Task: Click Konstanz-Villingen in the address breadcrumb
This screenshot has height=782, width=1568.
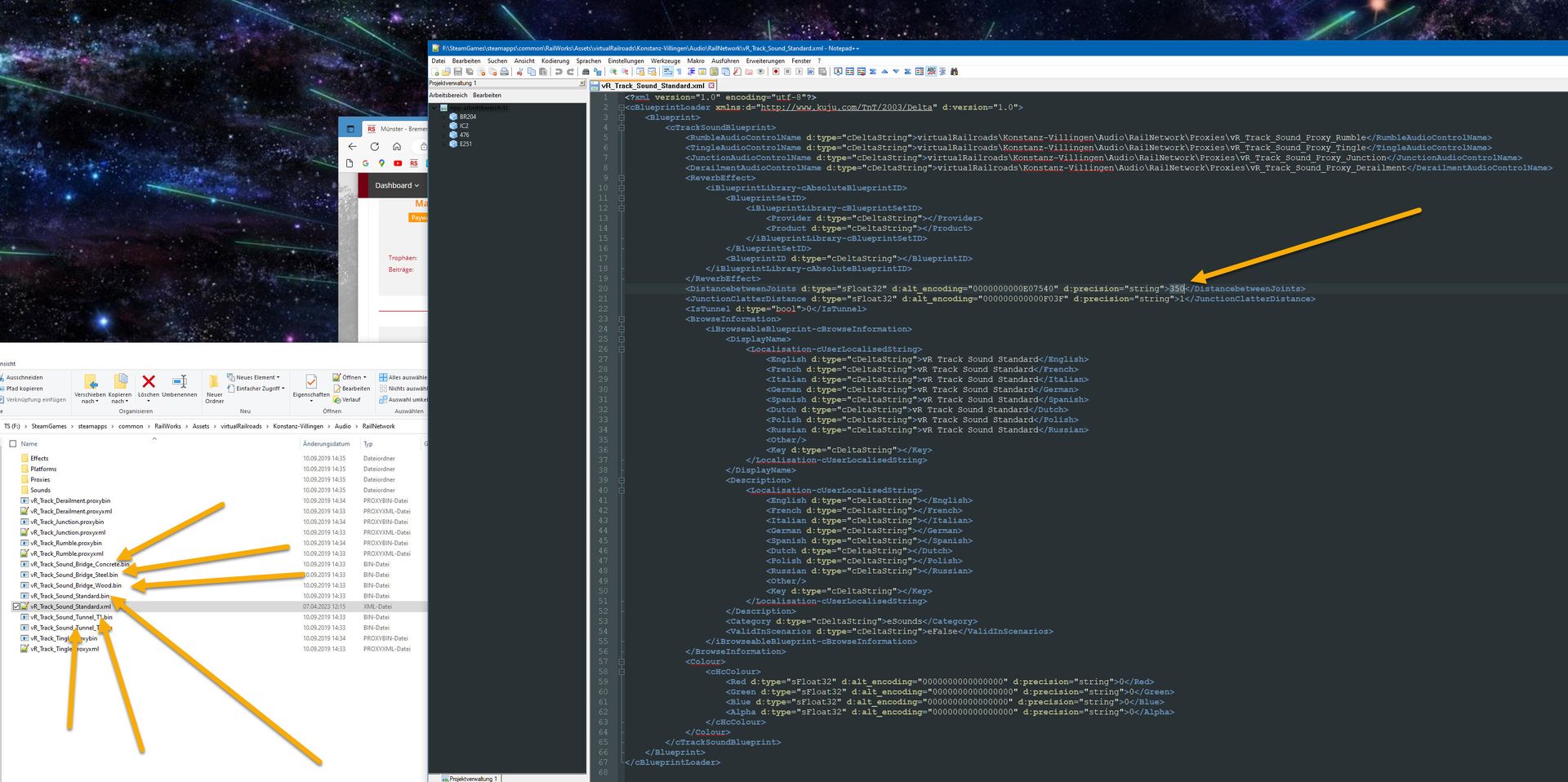Action: (298, 426)
